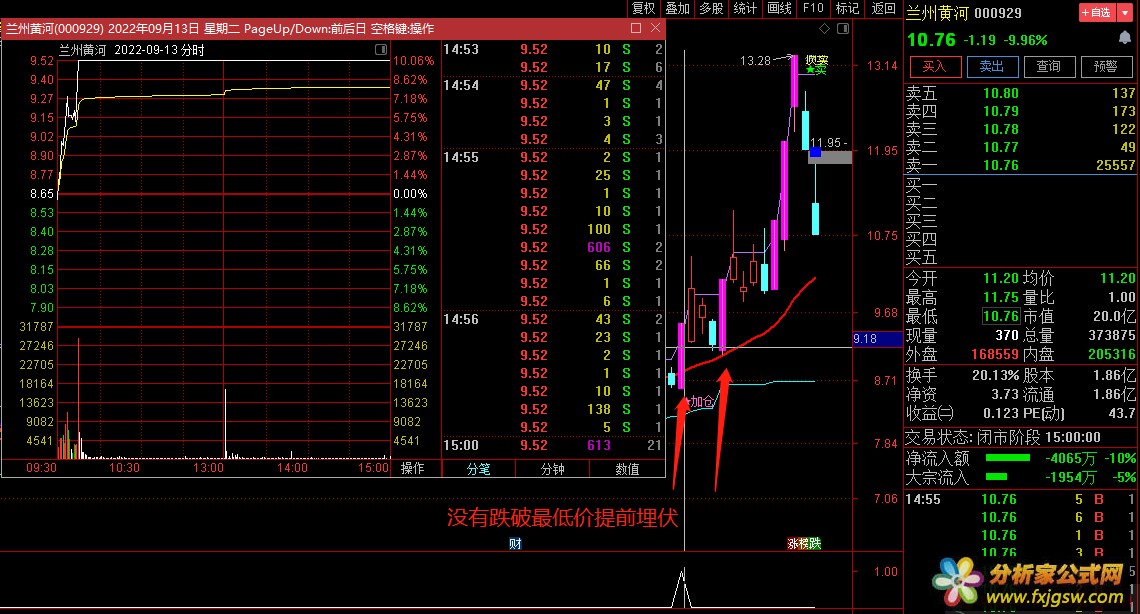The height and width of the screenshot is (614, 1140).
Task: Click the 15:00 closing tick row
Action: tap(553, 445)
